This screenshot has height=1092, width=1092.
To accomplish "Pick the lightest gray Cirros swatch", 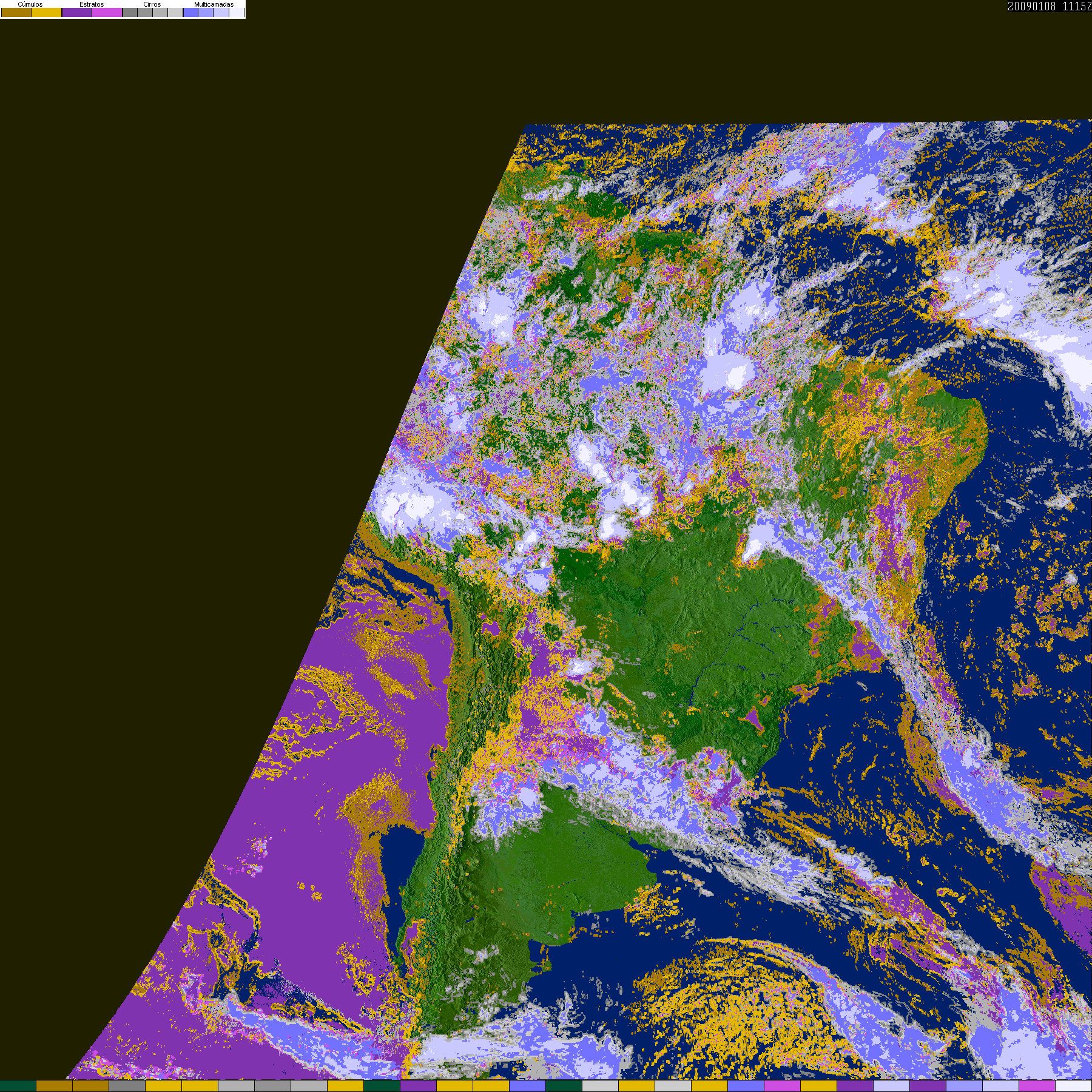I will [x=175, y=13].
